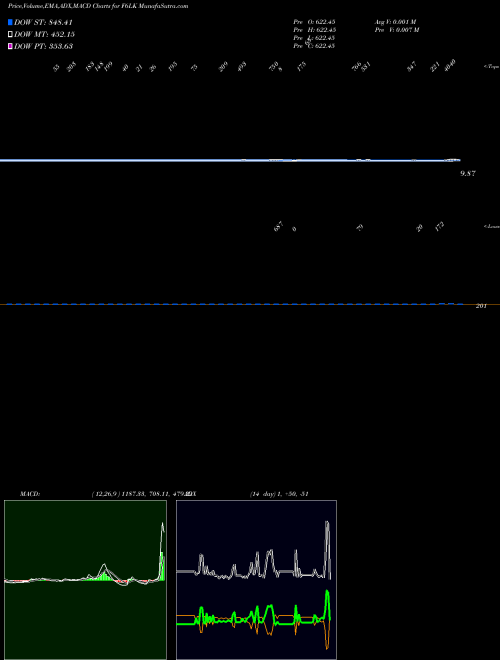Click the white DOW MT legend swatch

point(10,34)
